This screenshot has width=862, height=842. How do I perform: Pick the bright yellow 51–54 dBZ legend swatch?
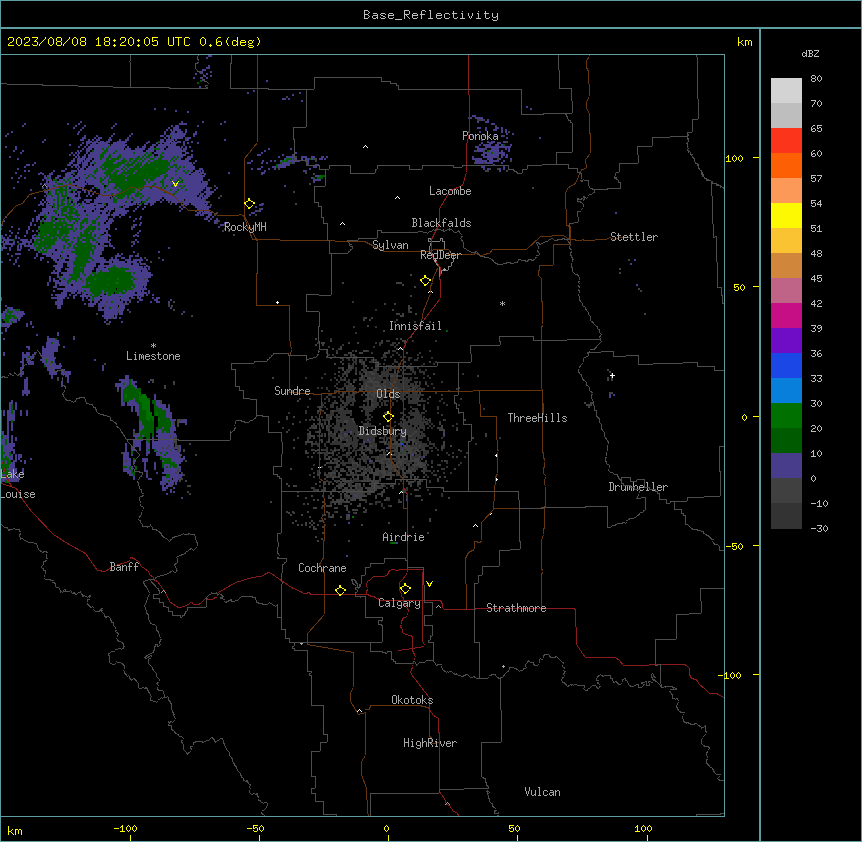coord(786,215)
